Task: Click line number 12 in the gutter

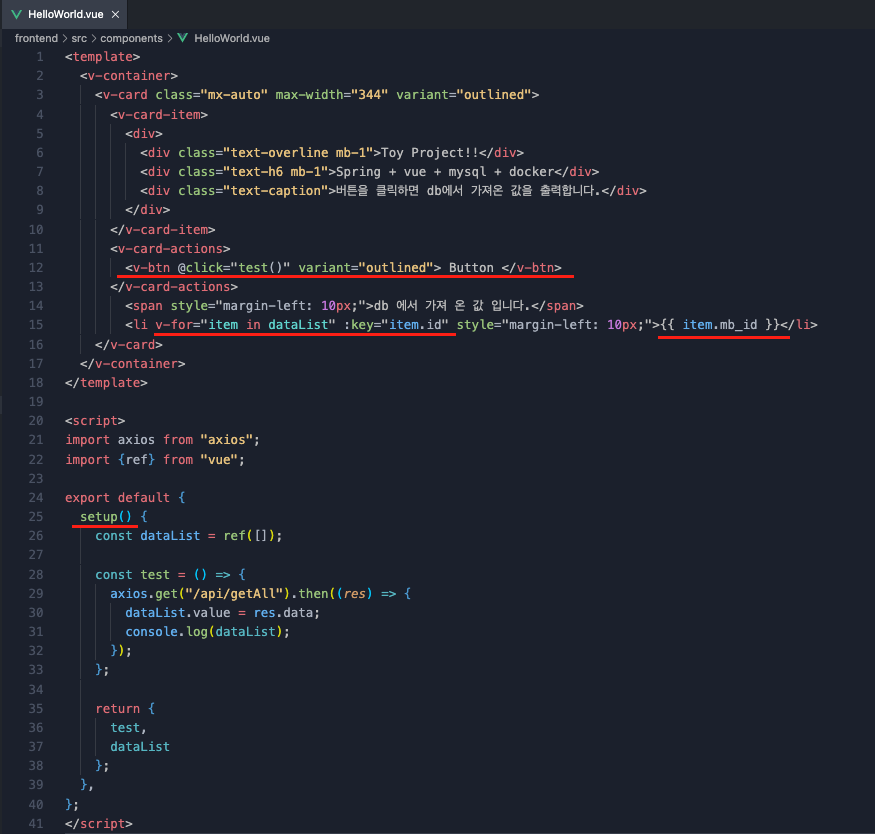Action: pyautogui.click(x=36, y=268)
